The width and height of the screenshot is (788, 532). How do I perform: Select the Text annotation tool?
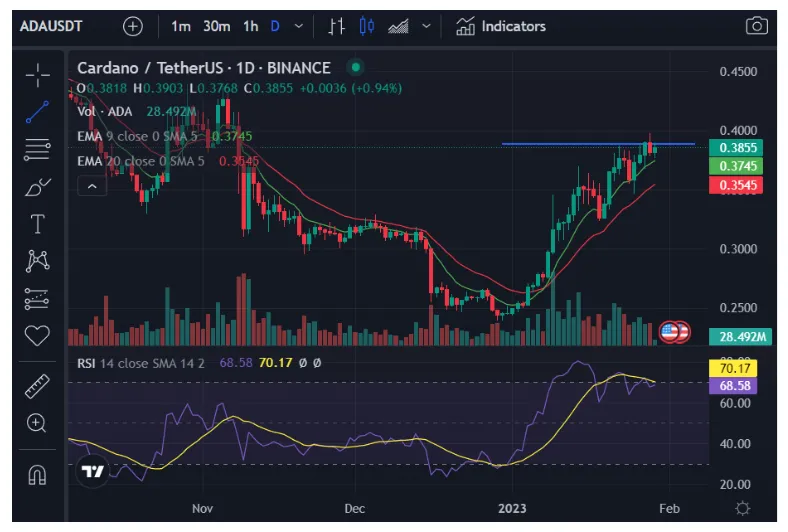(x=38, y=224)
